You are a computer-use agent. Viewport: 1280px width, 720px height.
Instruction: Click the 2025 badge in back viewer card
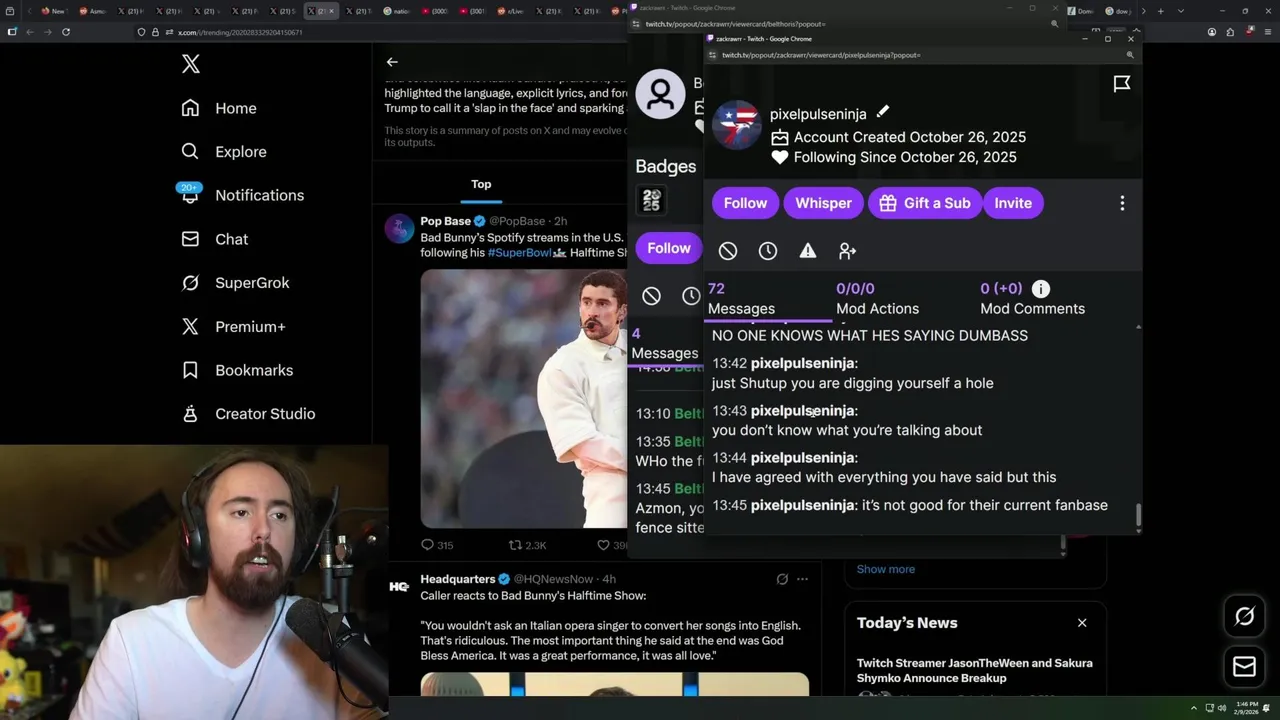tap(652, 200)
